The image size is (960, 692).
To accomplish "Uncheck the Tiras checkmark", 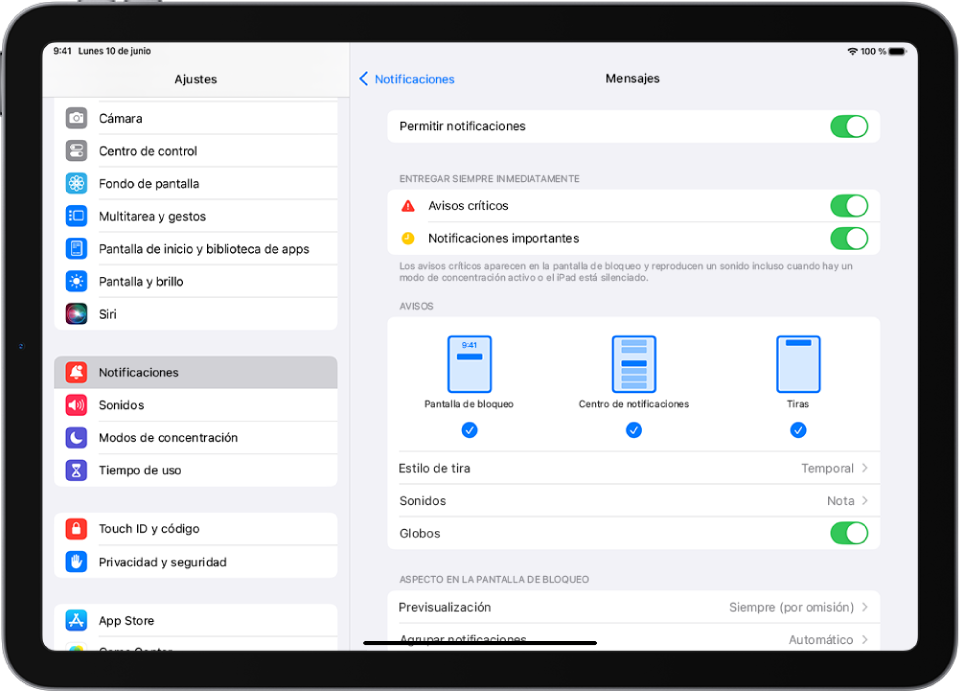I will tap(798, 430).
